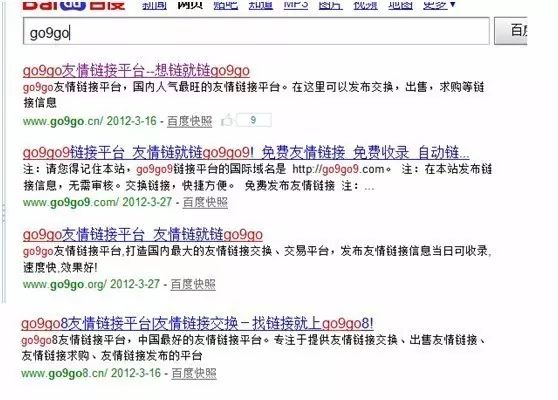
Task: Click the like count box showing 9
Action: pyautogui.click(x=254, y=120)
